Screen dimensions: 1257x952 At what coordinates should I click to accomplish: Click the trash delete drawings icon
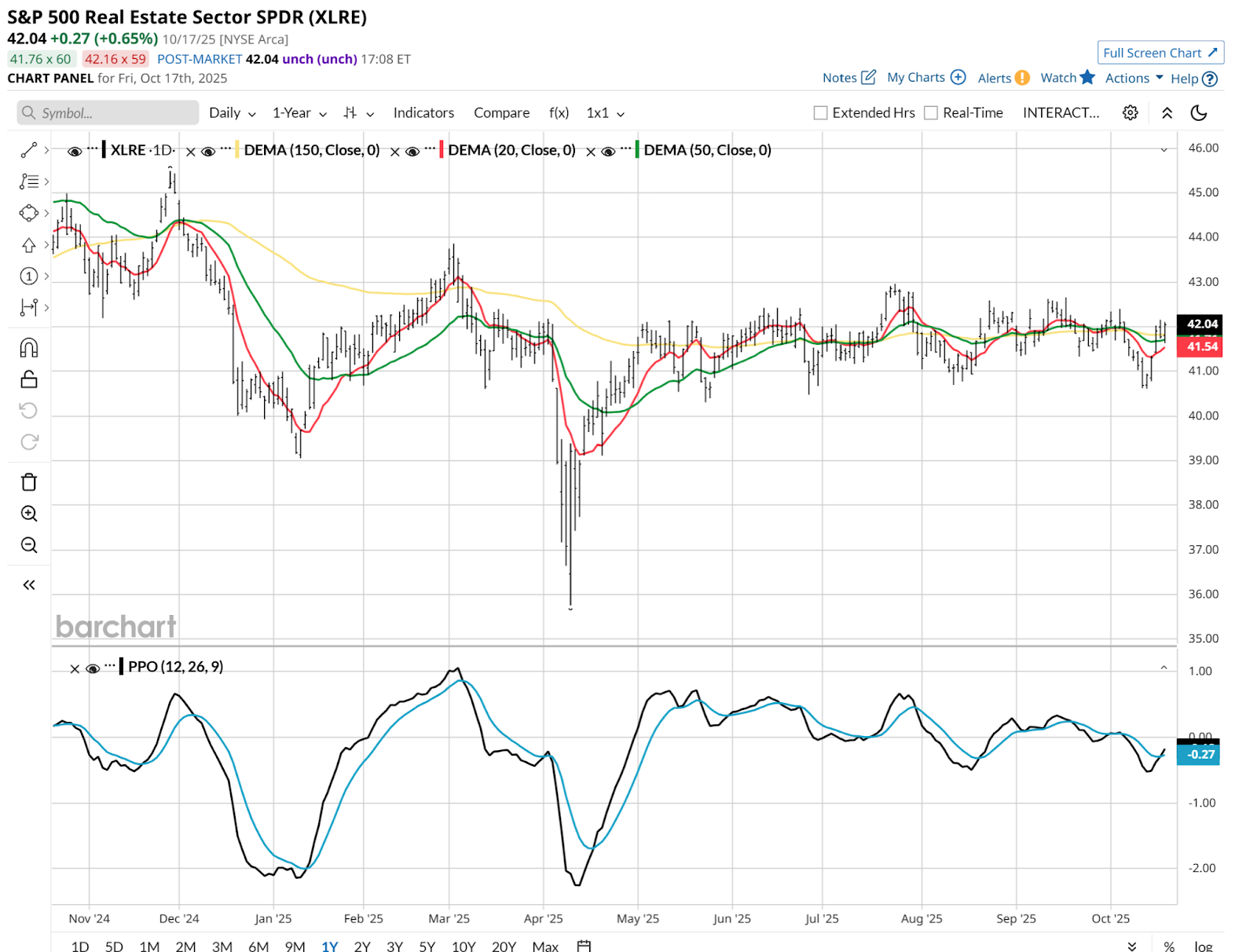point(29,482)
